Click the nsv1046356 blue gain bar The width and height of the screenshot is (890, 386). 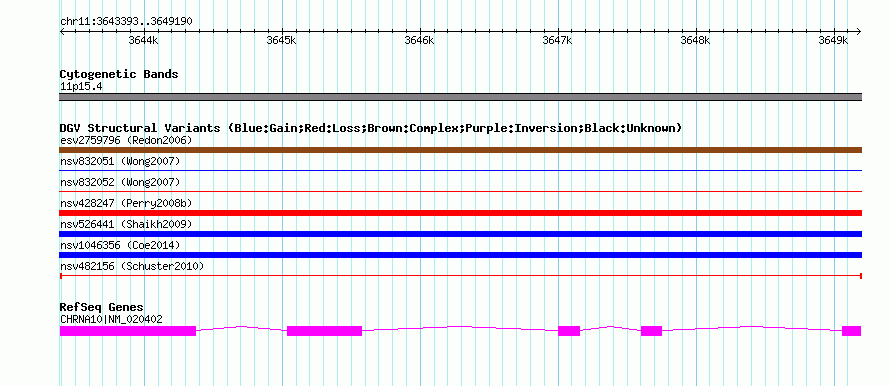pyautogui.click(x=460, y=255)
